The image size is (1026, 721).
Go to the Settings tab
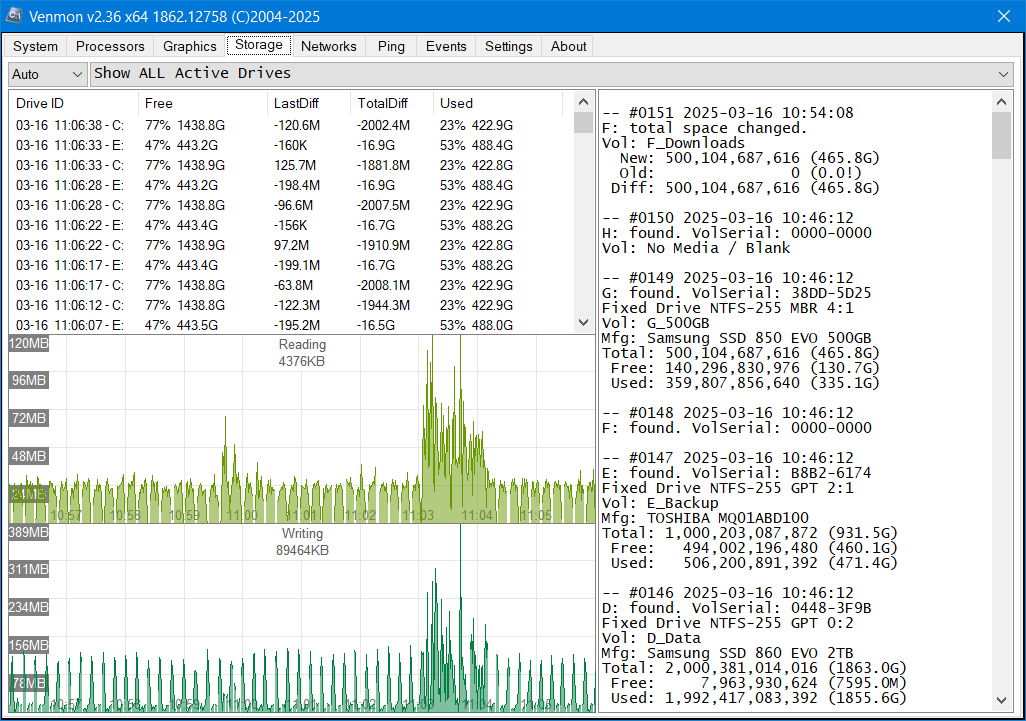(508, 46)
